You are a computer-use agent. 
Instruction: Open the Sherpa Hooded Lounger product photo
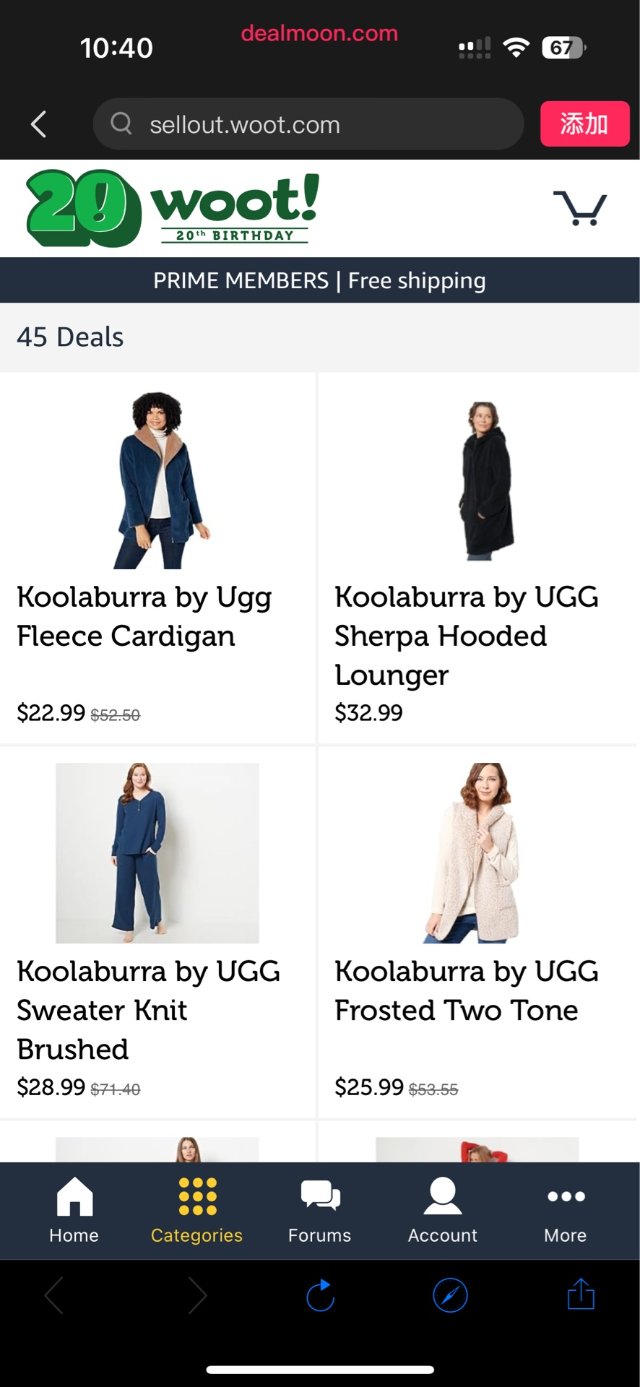tap(478, 479)
